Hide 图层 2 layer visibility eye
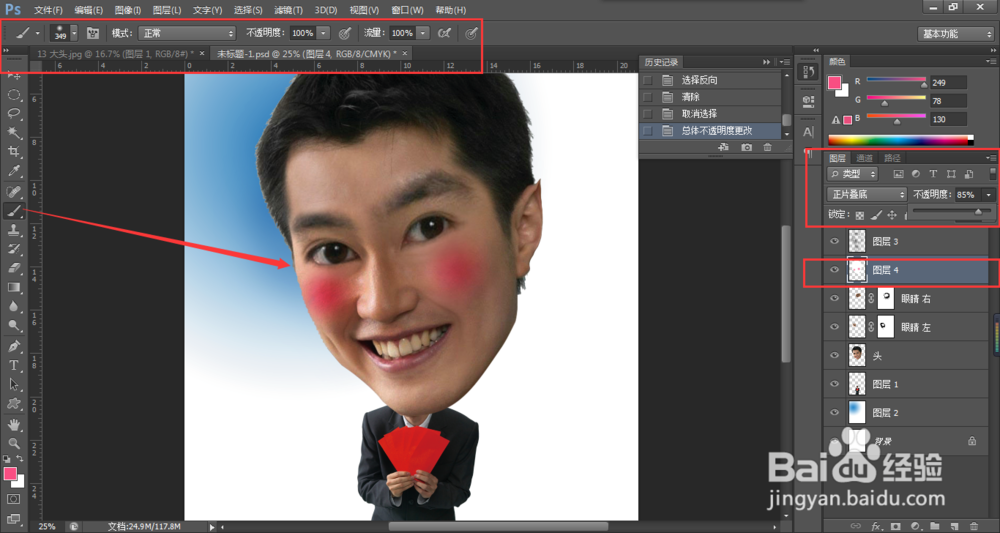 coord(835,412)
